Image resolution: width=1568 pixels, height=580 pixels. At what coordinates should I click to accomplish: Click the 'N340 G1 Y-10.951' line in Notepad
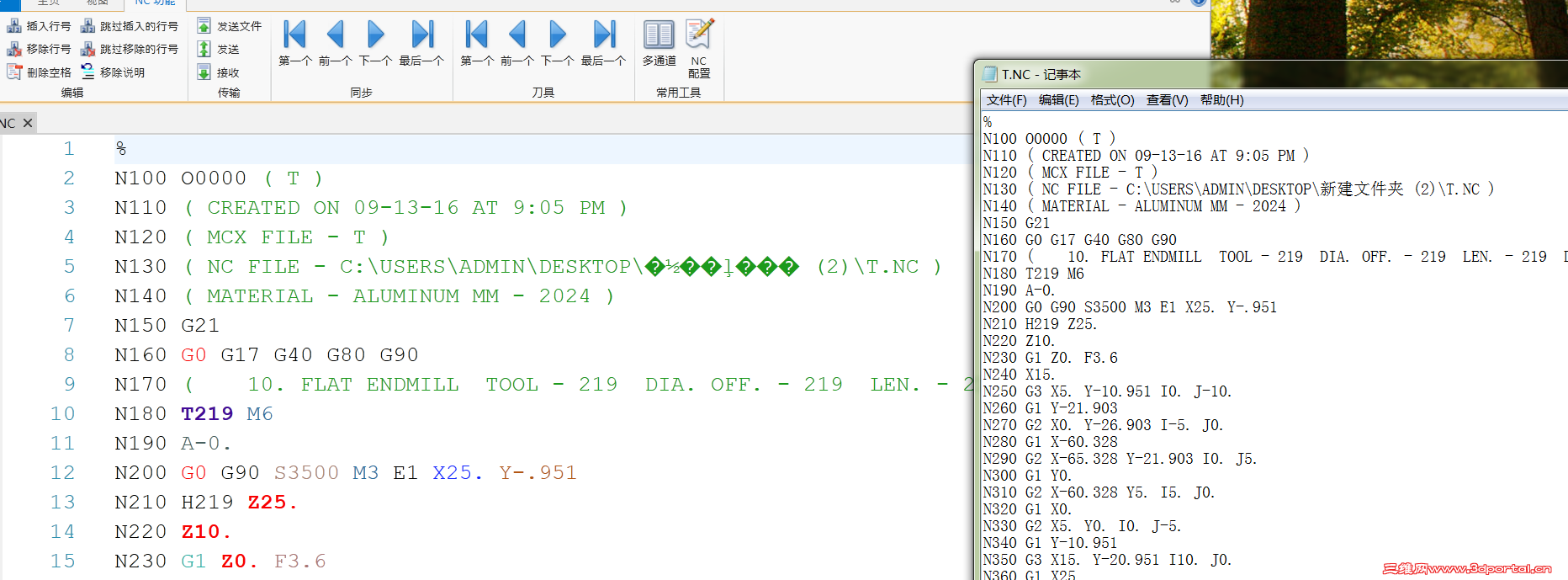point(1051,543)
